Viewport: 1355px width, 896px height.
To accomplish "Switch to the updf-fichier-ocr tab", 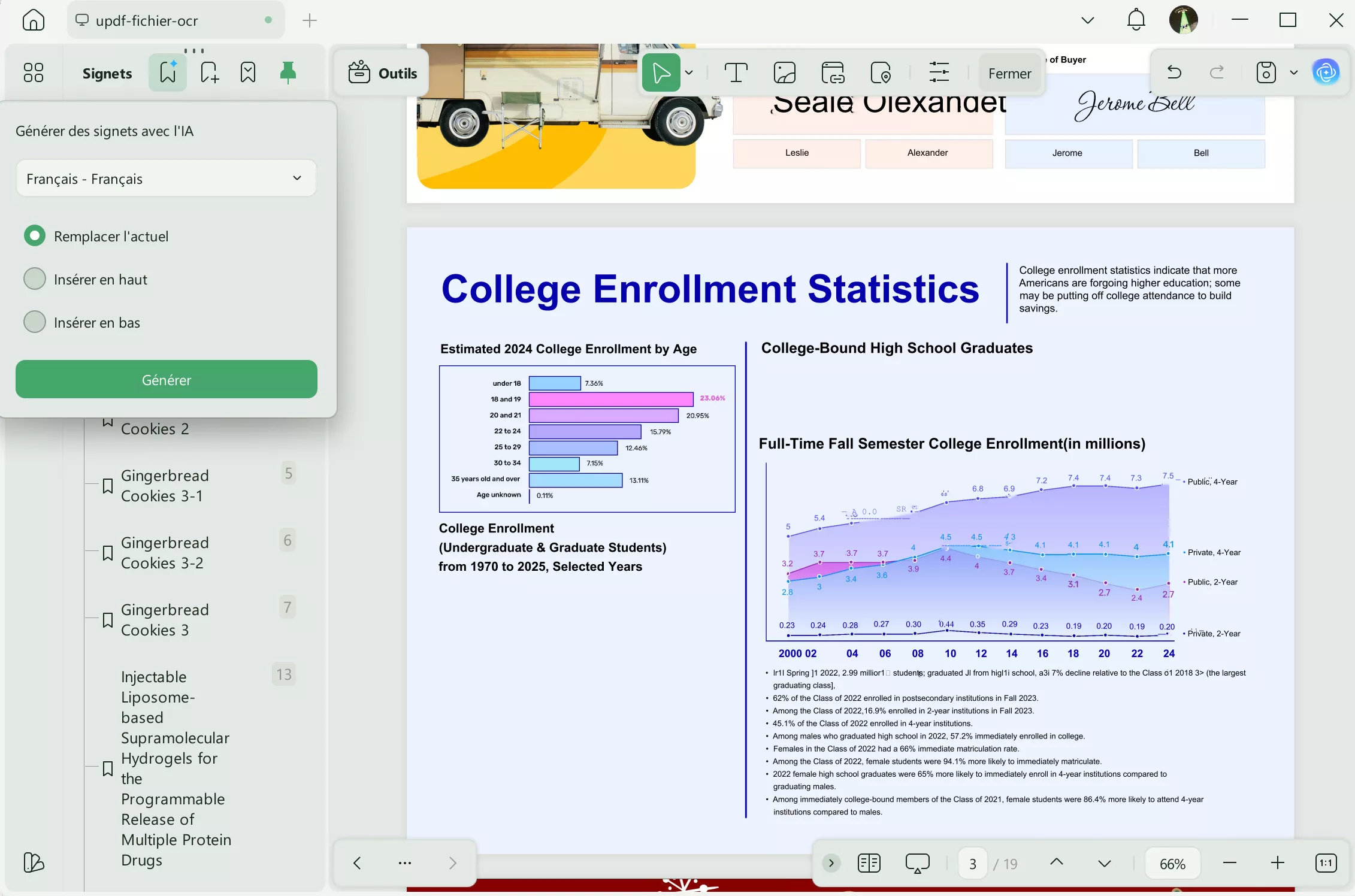I will pos(147,20).
